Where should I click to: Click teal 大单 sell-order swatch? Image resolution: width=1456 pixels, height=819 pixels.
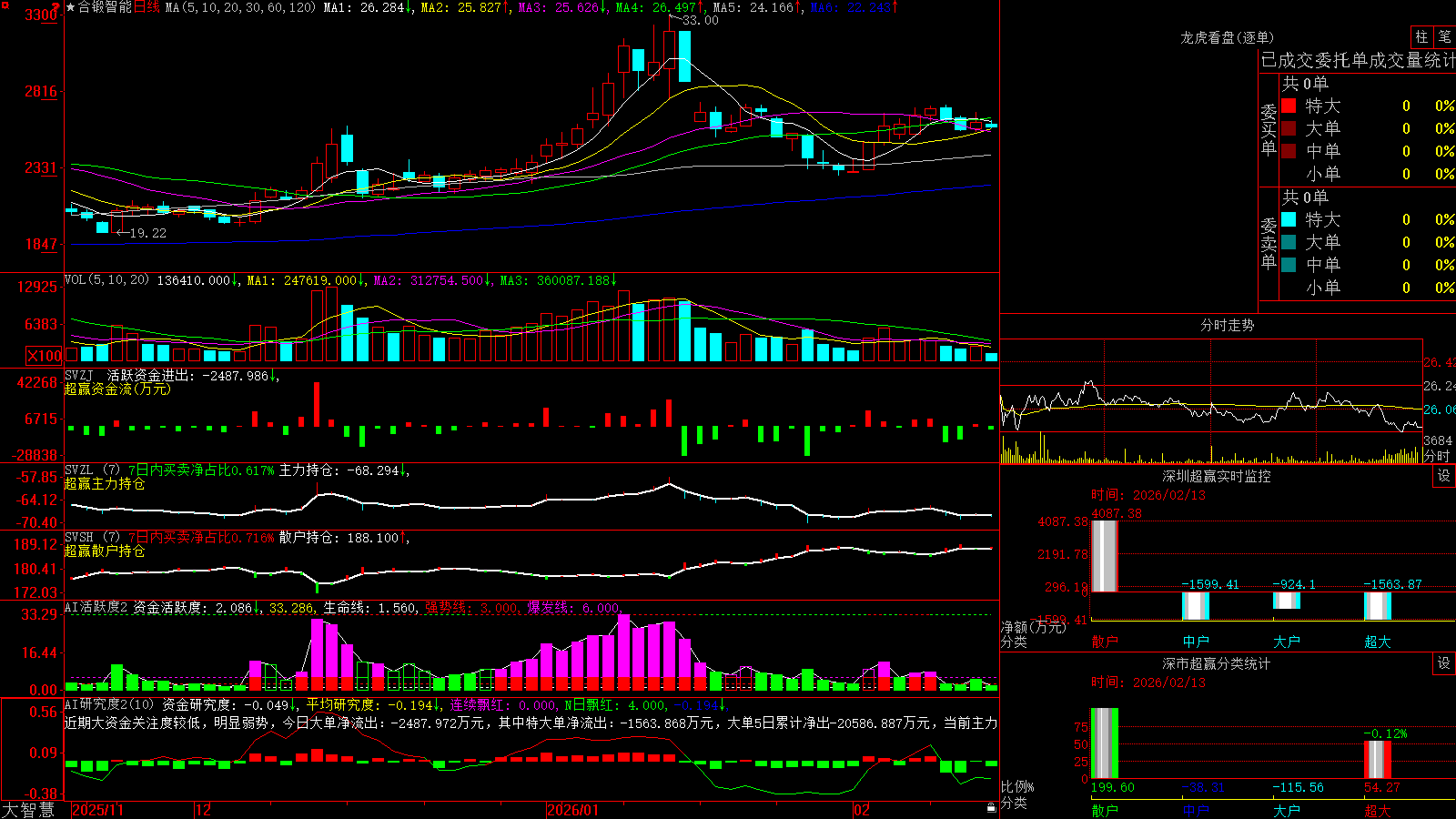pyautogui.click(x=1289, y=242)
